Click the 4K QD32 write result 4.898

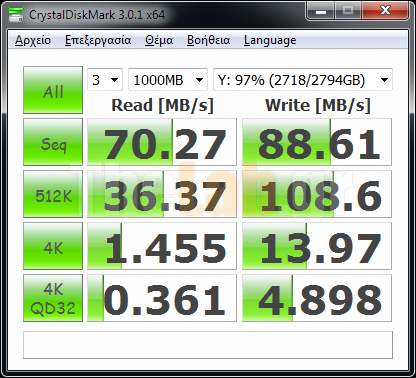[317, 298]
